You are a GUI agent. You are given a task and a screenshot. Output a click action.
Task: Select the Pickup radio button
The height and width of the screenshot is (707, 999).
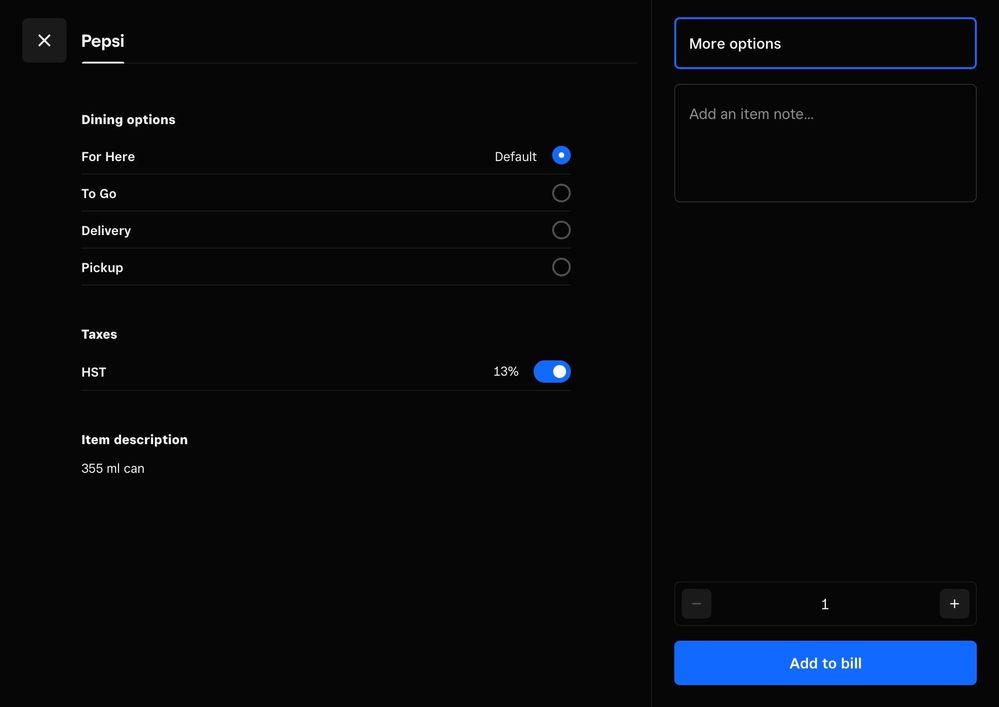(x=561, y=267)
